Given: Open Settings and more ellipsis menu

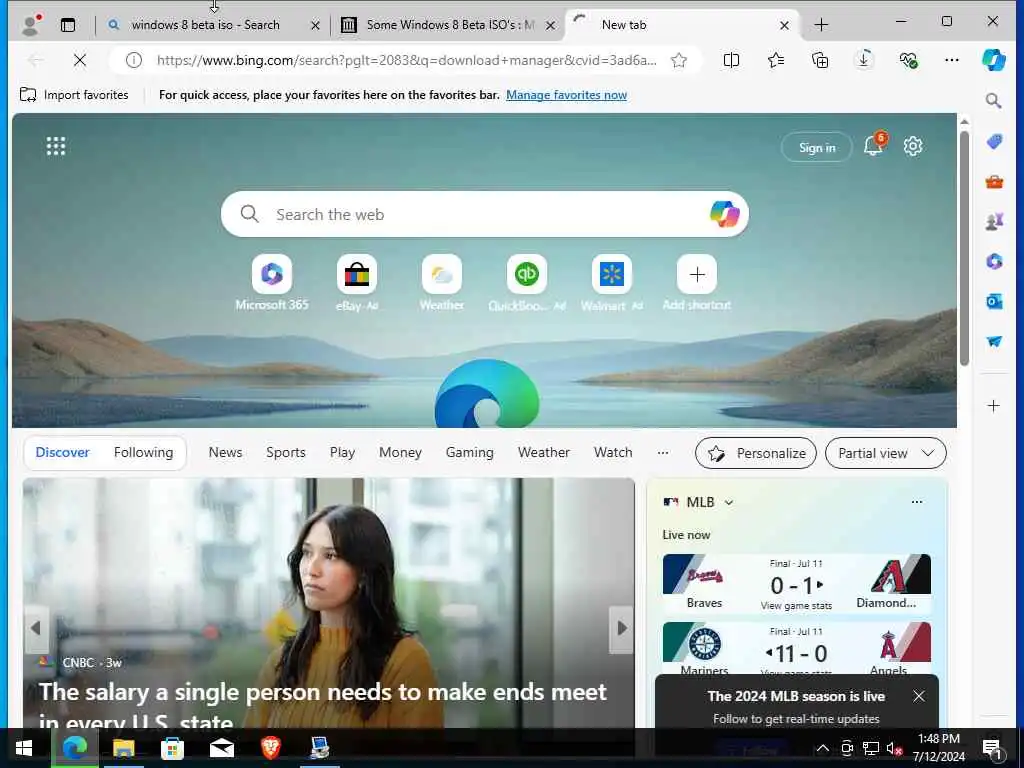Looking at the screenshot, I should point(952,60).
